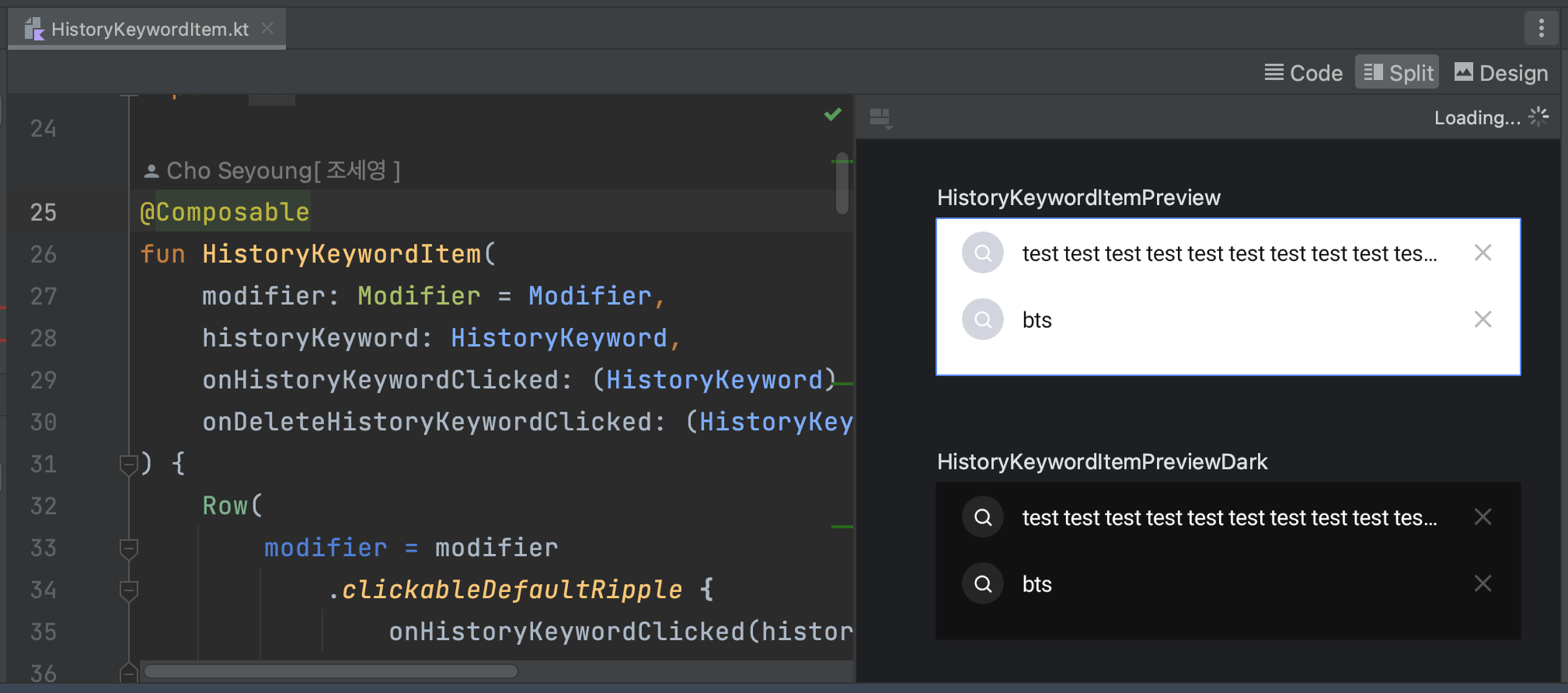Click the editor horizontal scrollbar thumb
The image size is (1568, 693).
[x=331, y=671]
